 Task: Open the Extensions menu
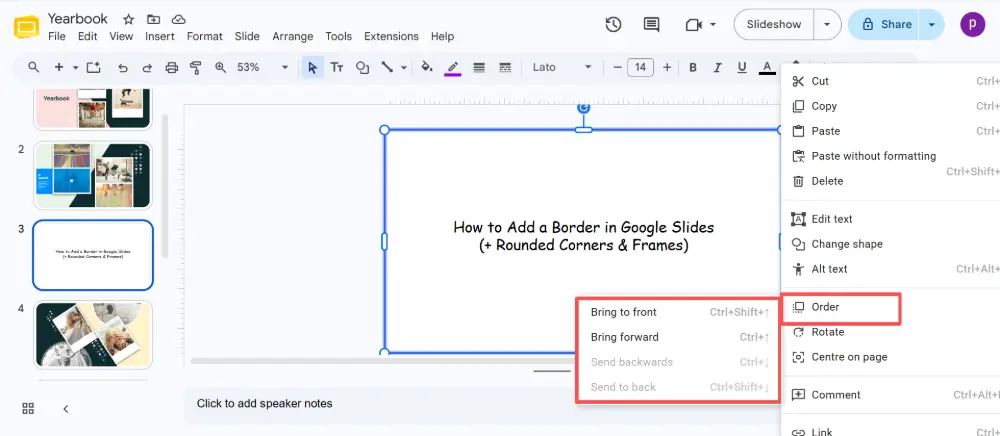(392, 36)
